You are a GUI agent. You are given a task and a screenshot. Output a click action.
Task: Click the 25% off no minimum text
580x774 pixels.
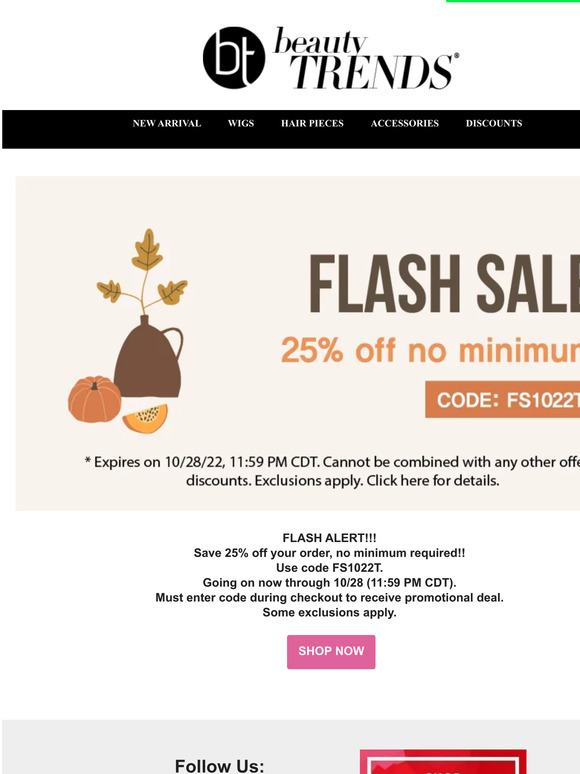430,350
